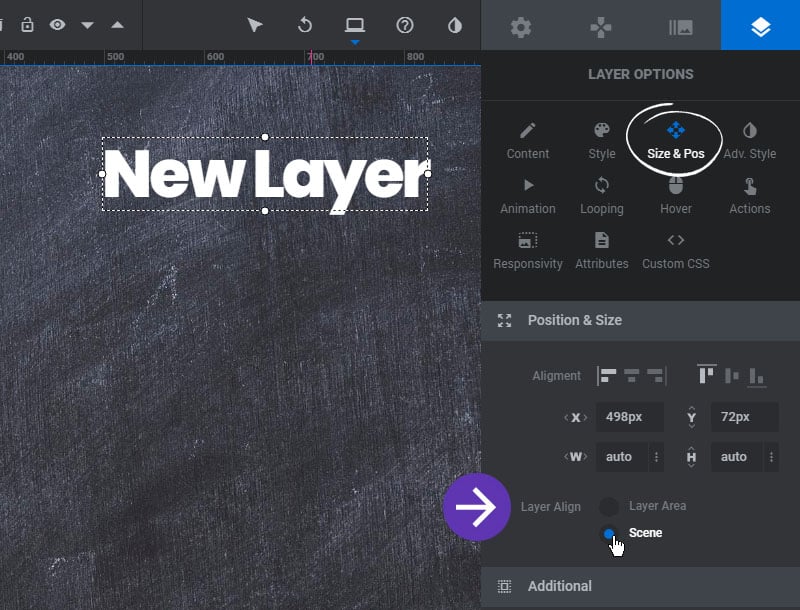Align layer horizontally to center
Image resolution: width=800 pixels, height=610 pixels.
(x=632, y=375)
